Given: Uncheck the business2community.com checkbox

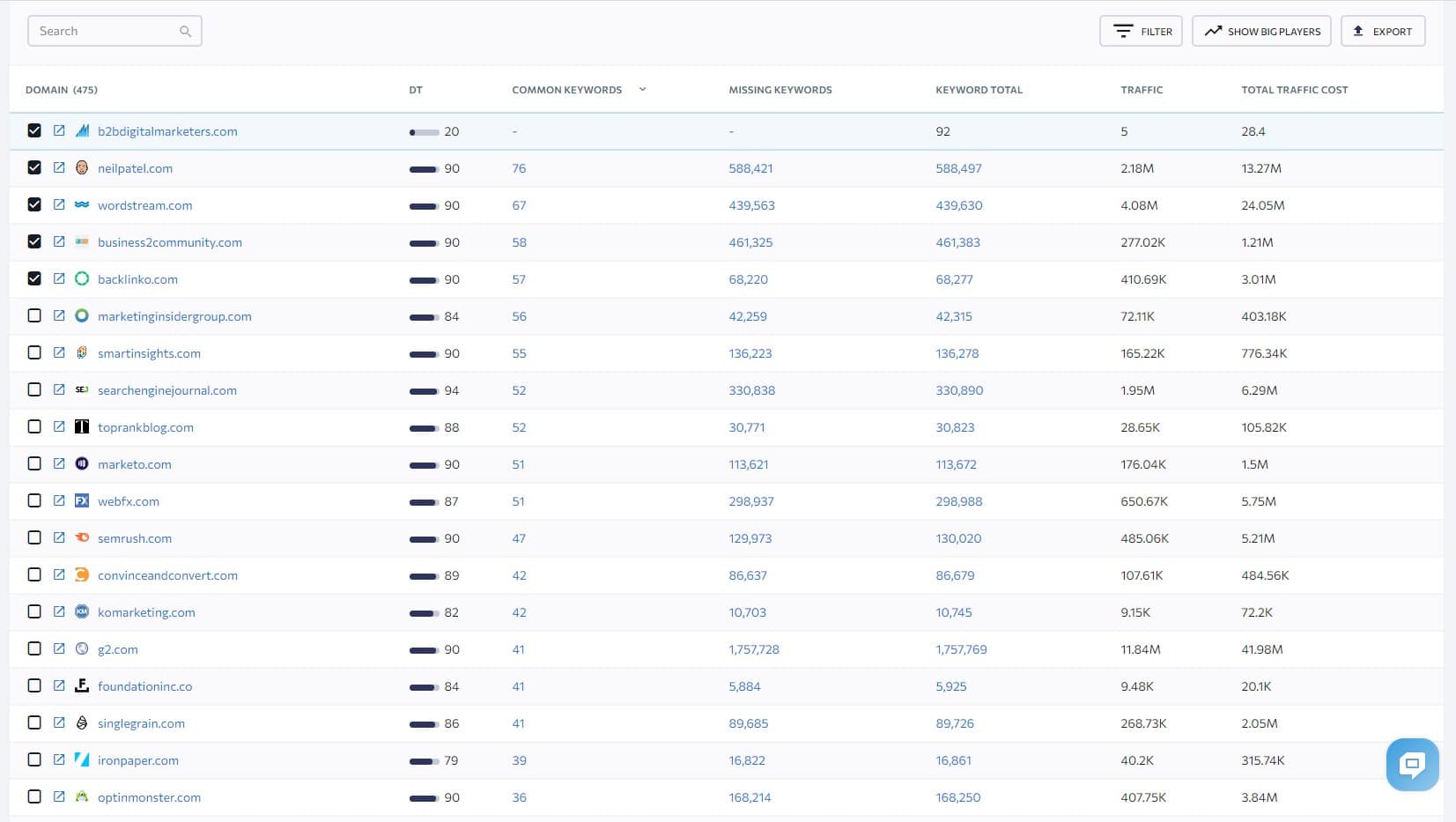Looking at the screenshot, I should tap(34, 241).
